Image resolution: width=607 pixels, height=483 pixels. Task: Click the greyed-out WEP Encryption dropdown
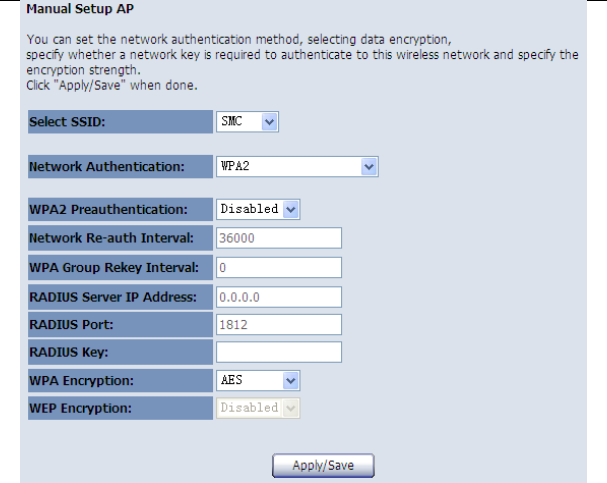[258, 408]
